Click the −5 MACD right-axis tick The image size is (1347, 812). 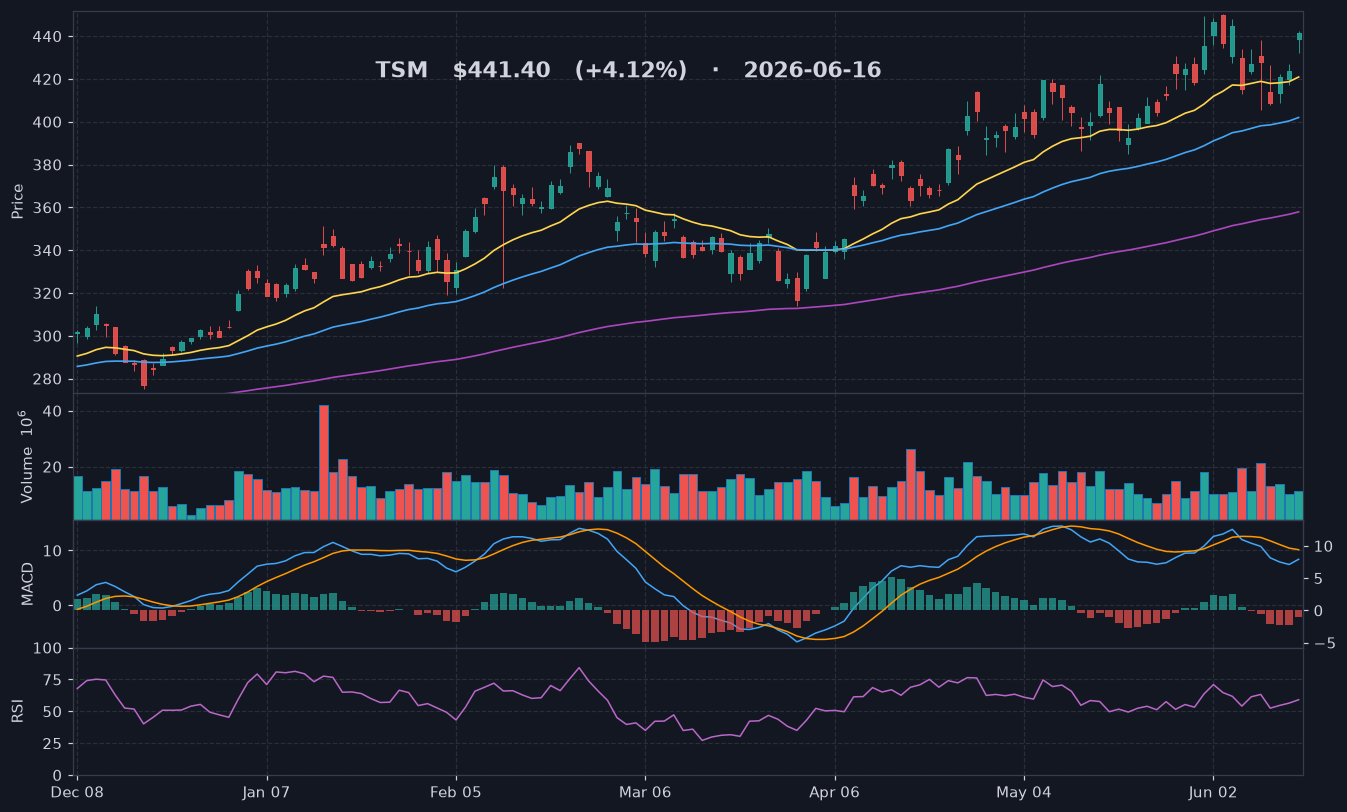pyautogui.click(x=1324, y=643)
